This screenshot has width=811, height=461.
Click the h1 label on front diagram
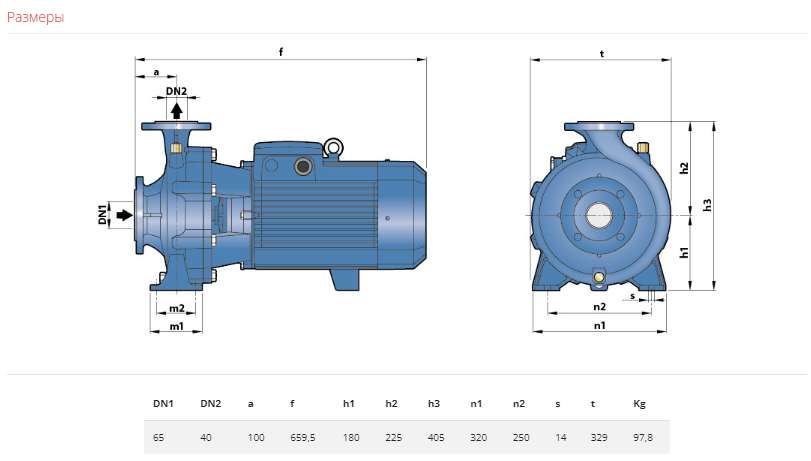pos(684,252)
